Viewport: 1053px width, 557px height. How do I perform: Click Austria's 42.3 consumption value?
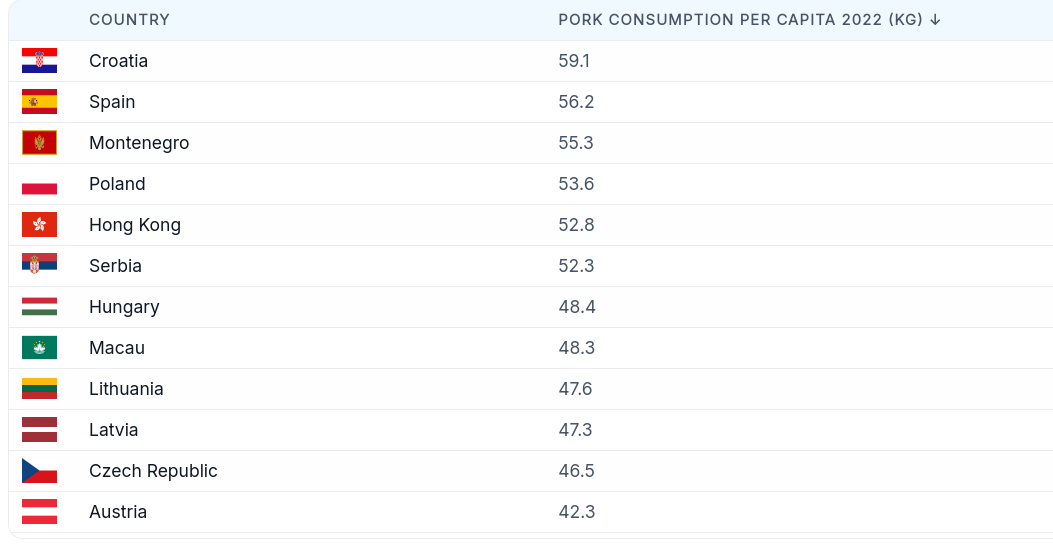(577, 511)
